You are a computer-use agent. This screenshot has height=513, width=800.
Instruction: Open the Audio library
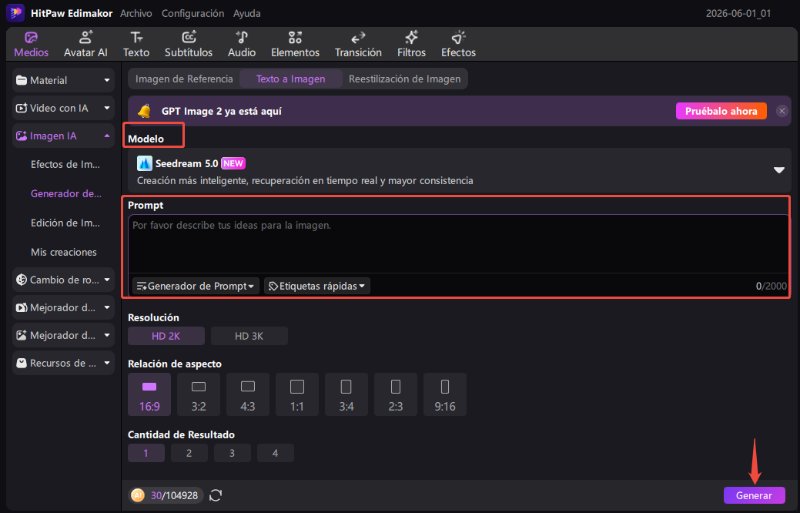[x=241, y=44]
